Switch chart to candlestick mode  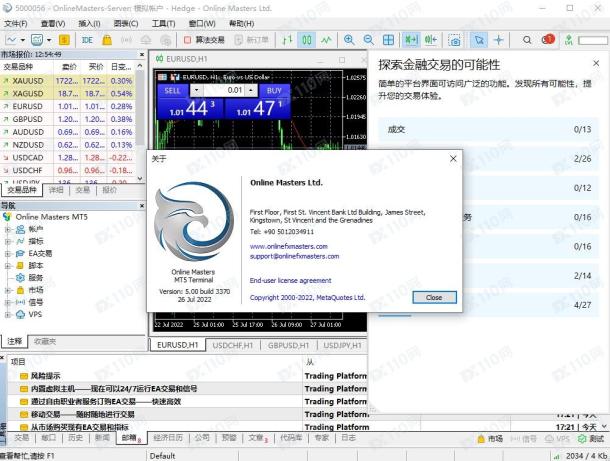point(307,40)
